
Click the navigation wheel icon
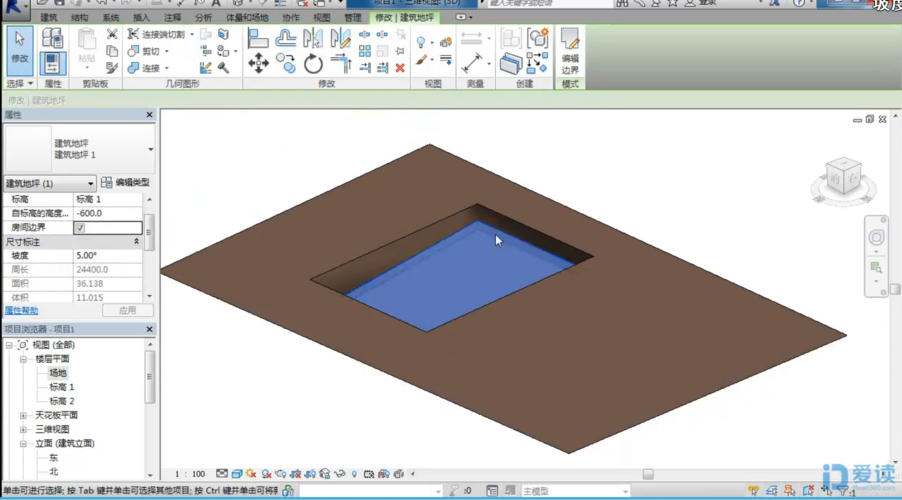pos(876,237)
